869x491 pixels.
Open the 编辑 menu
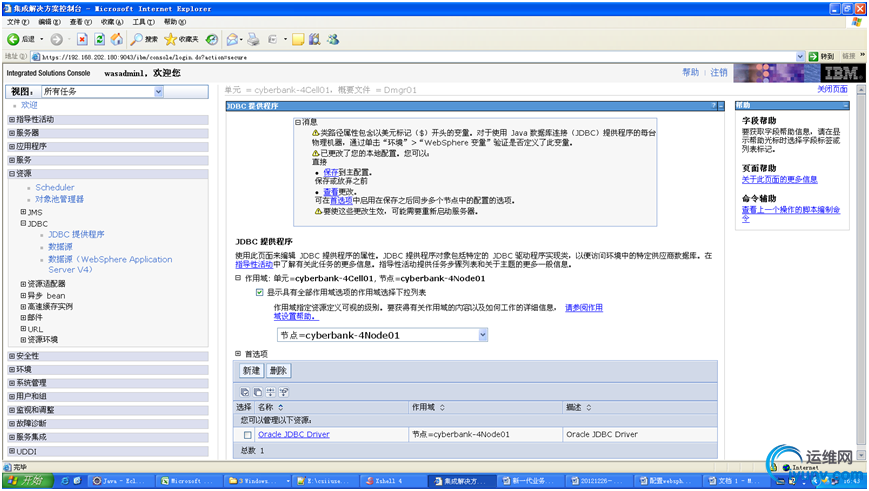[49, 22]
